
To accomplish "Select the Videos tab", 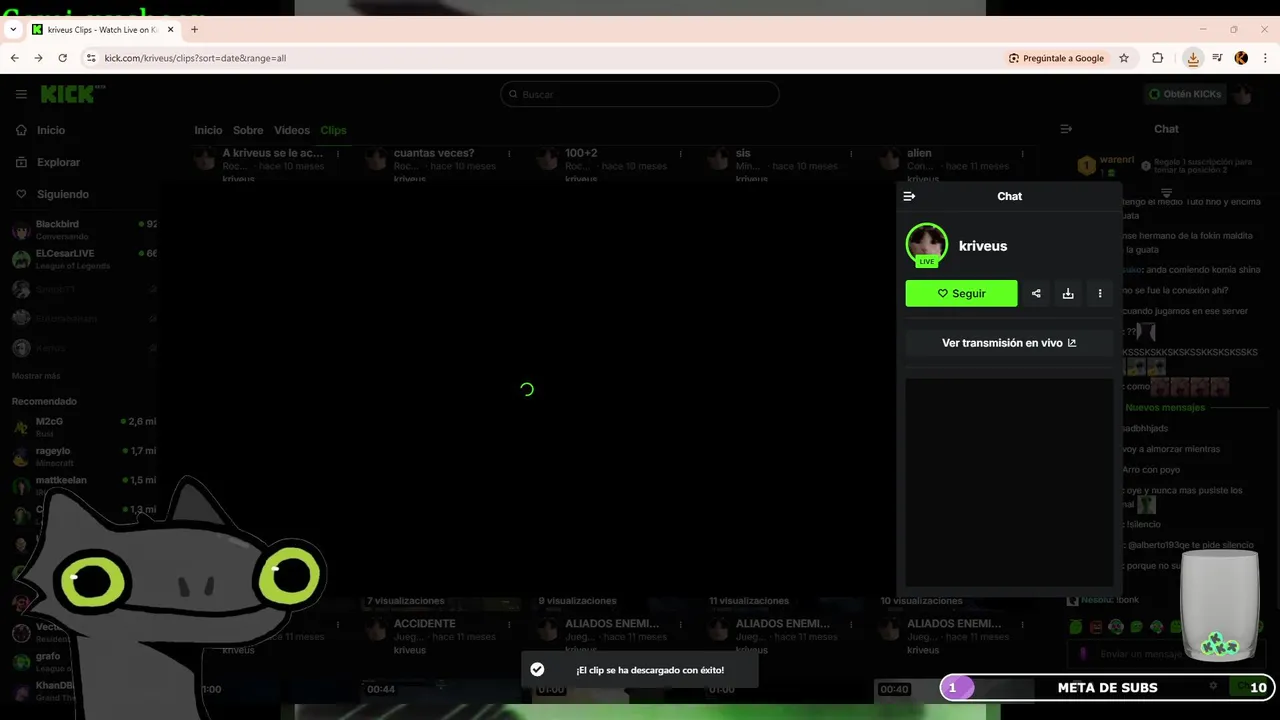I will [x=292, y=130].
